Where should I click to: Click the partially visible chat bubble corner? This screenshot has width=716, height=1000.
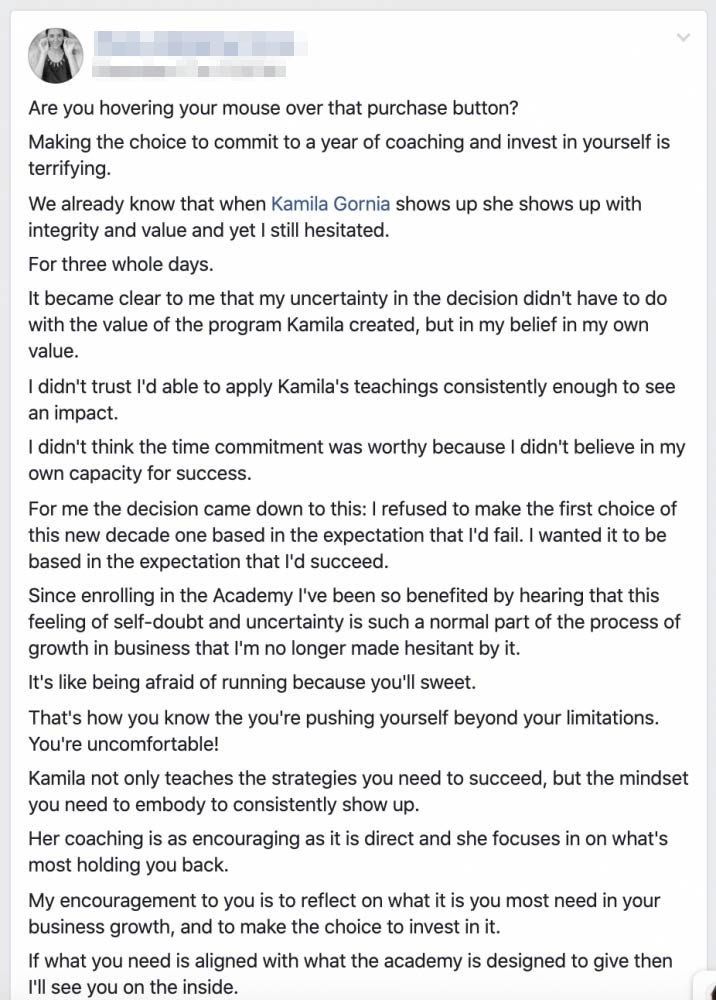707,986
